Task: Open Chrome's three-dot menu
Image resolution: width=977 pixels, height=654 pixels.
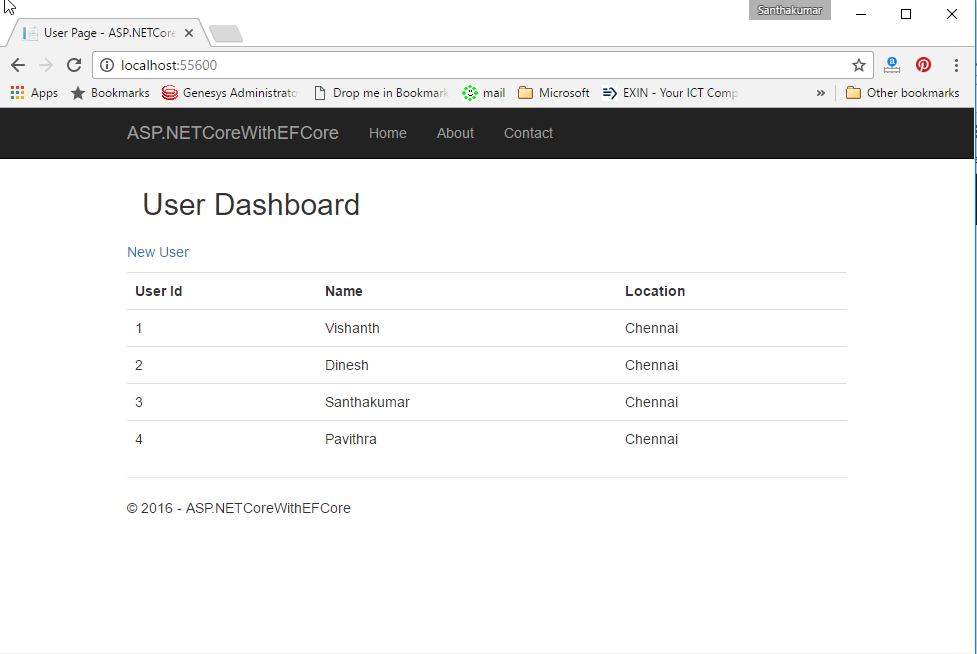Action: click(x=956, y=64)
